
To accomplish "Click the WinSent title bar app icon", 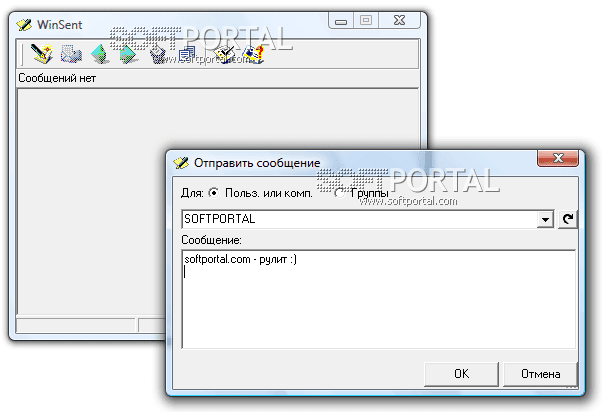I will (x=24, y=25).
